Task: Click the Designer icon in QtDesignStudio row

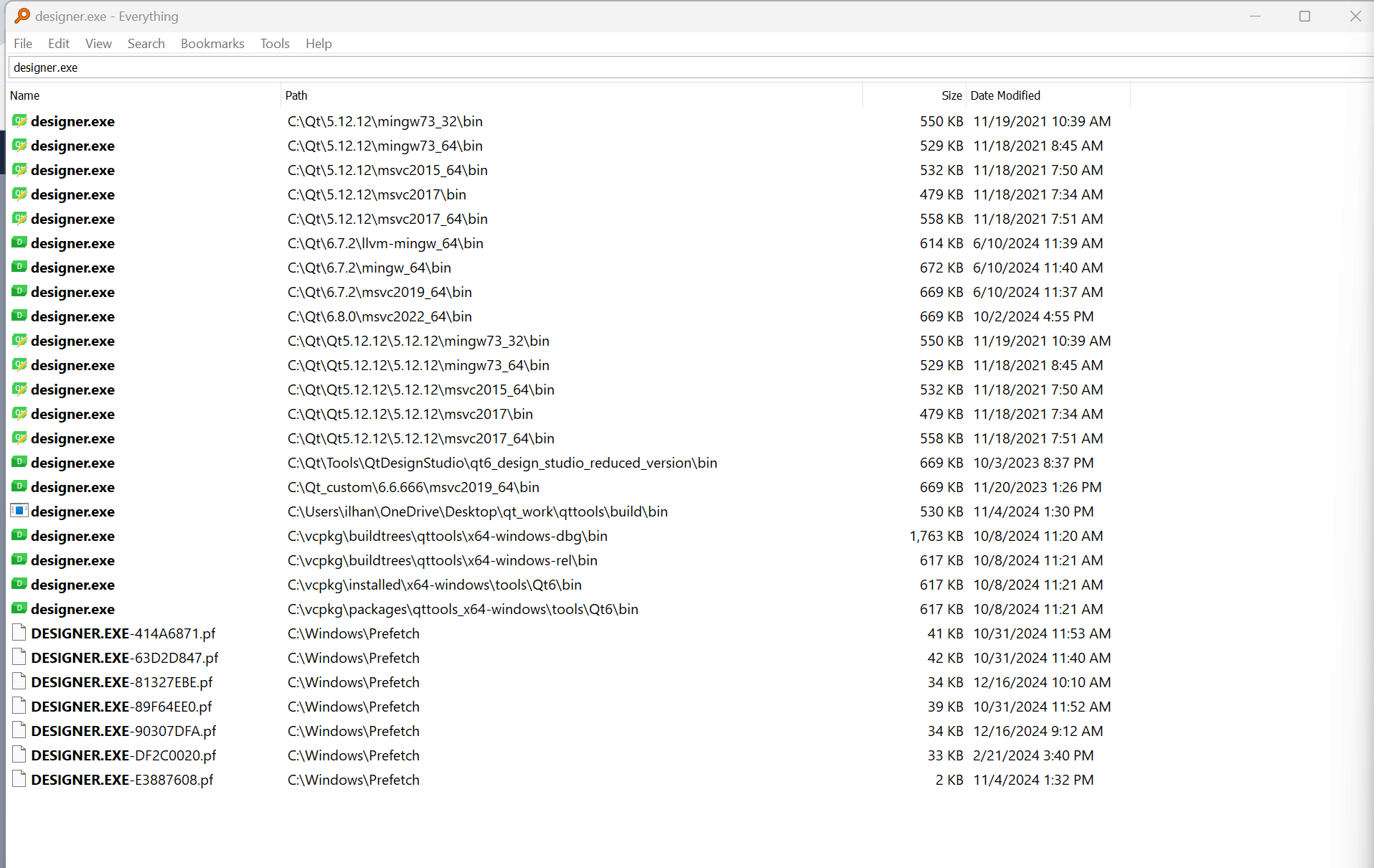Action: tap(19, 462)
